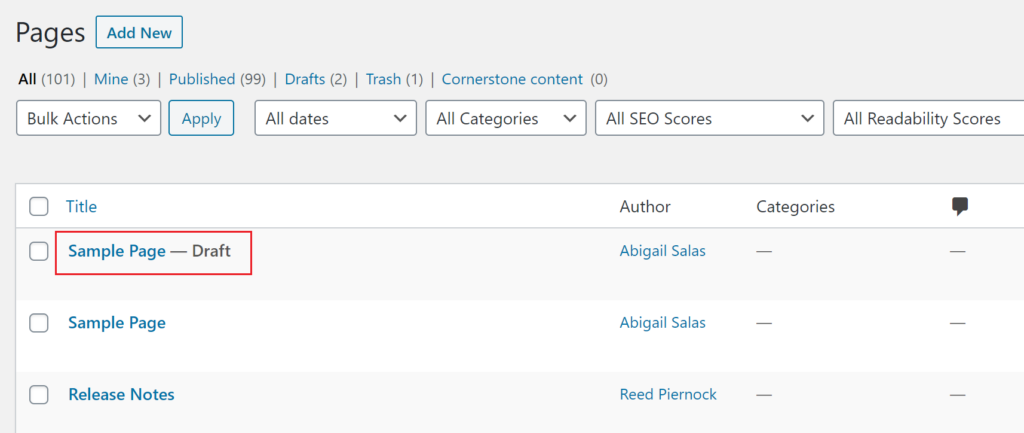Filter by Cornerstone content
The height and width of the screenshot is (433, 1024).
[512, 80]
